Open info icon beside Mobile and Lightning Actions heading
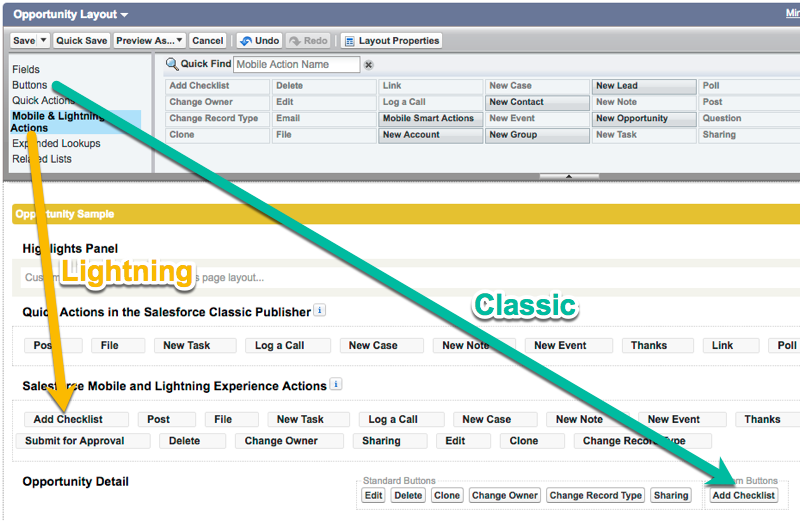 (335, 384)
